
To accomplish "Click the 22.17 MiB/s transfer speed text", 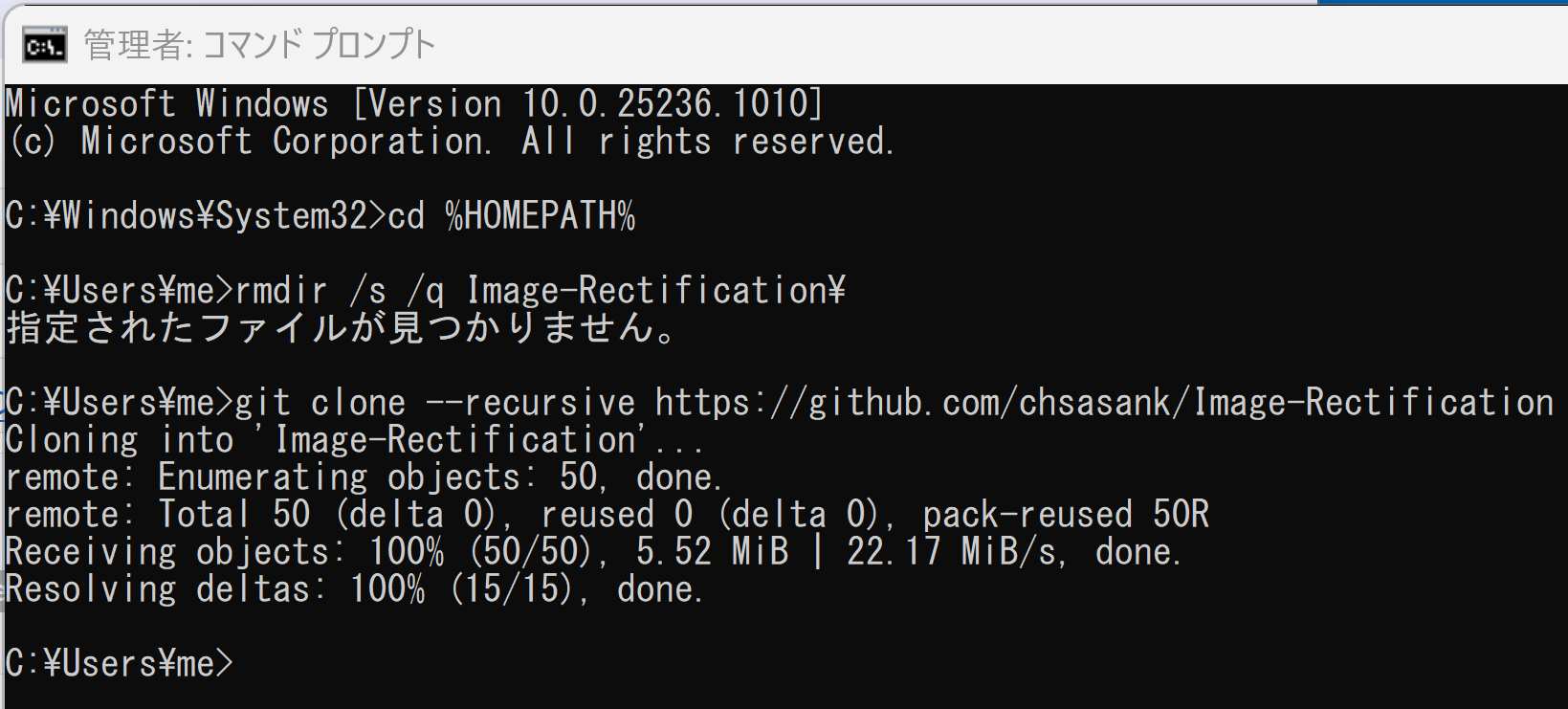I will tap(957, 552).
